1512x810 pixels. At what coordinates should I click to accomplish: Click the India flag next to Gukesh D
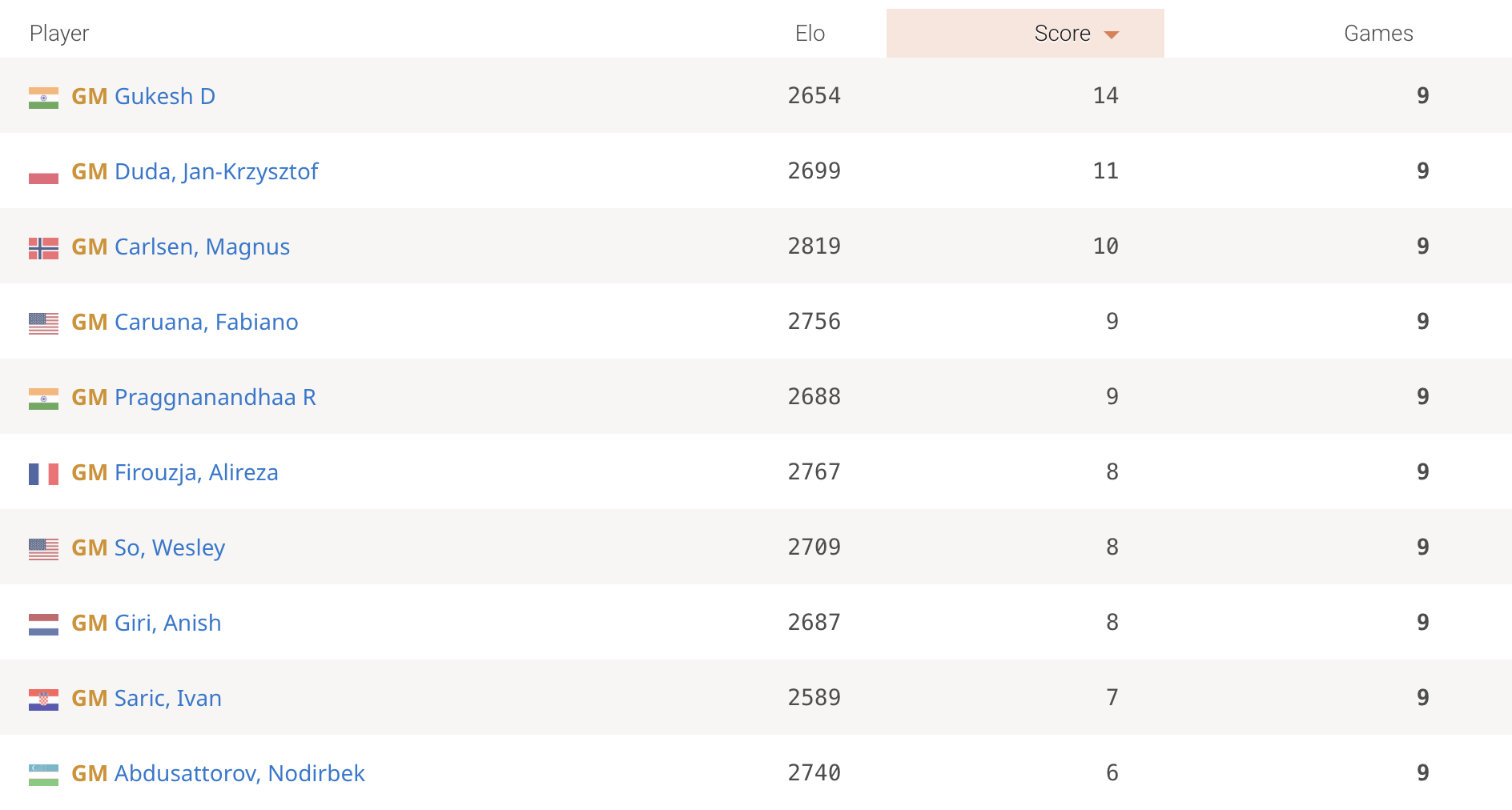[43, 98]
